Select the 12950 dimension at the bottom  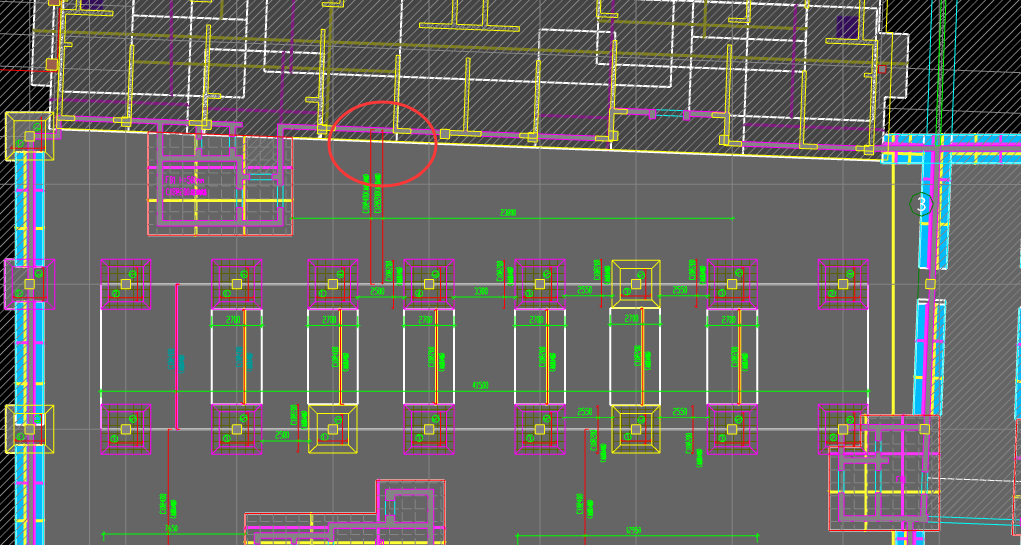(632, 530)
